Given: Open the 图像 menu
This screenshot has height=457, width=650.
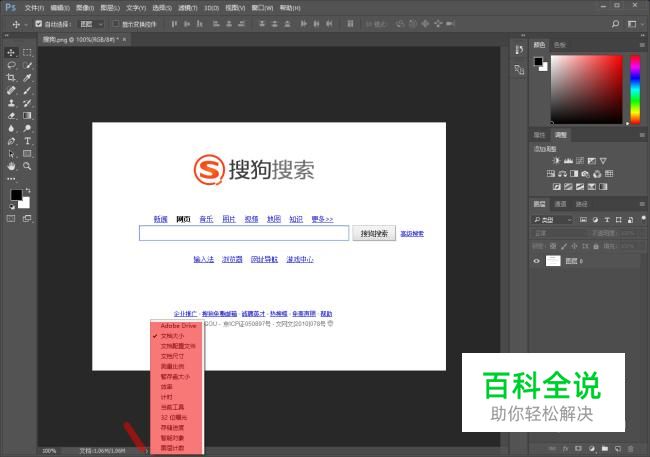Looking at the screenshot, I should point(85,8).
